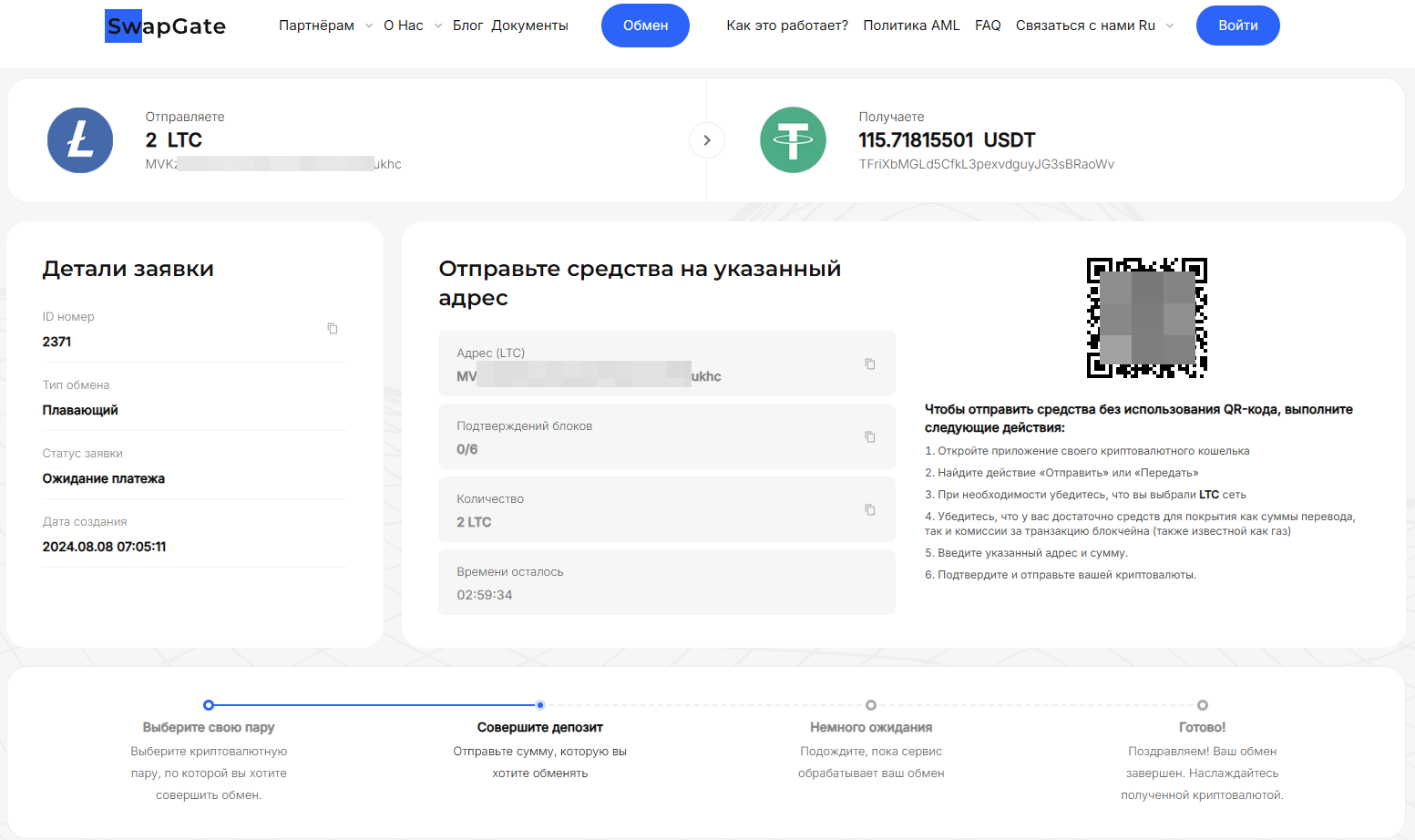
Task: Click the arrow icon between currencies
Action: 707,140
